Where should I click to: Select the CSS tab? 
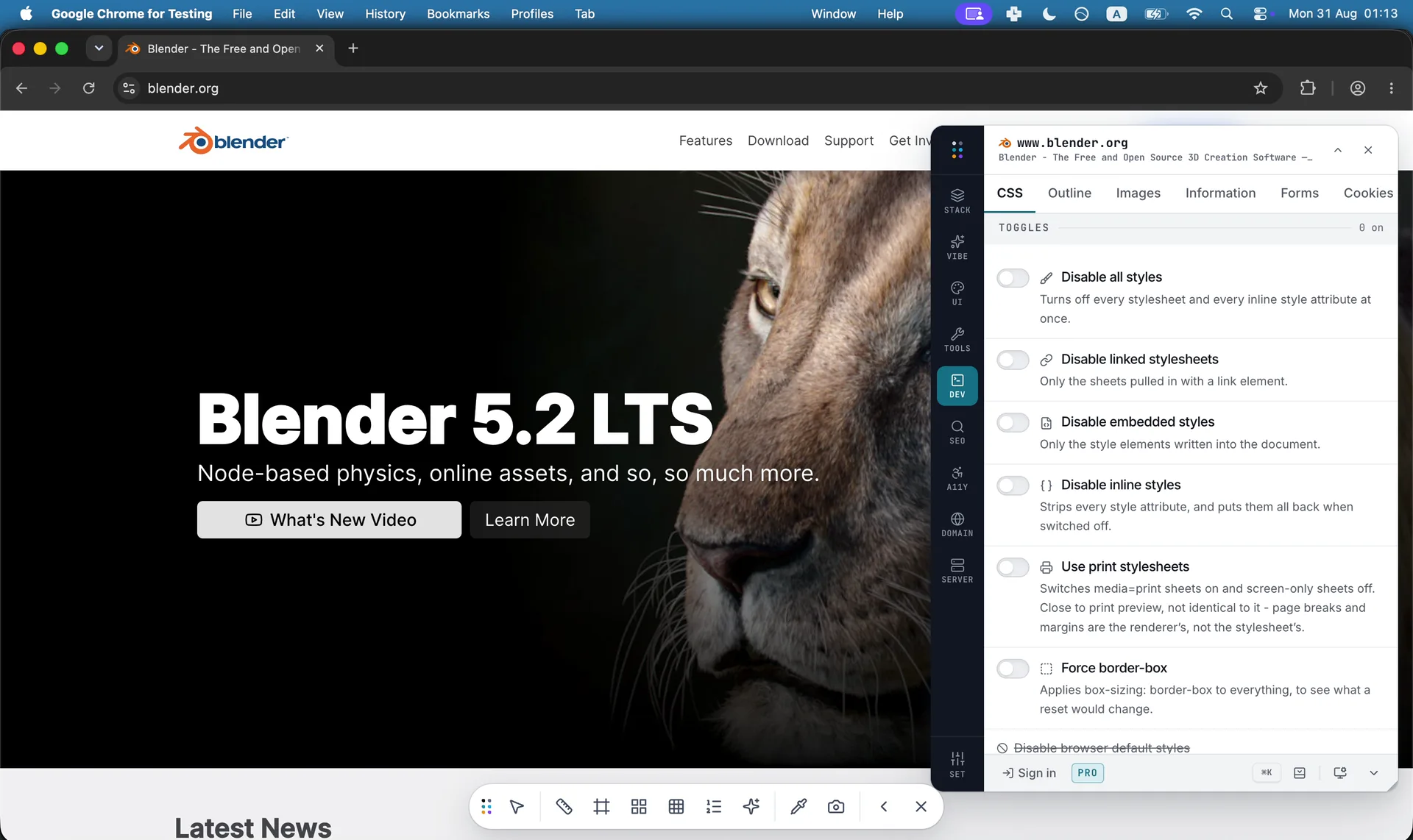[1010, 193]
